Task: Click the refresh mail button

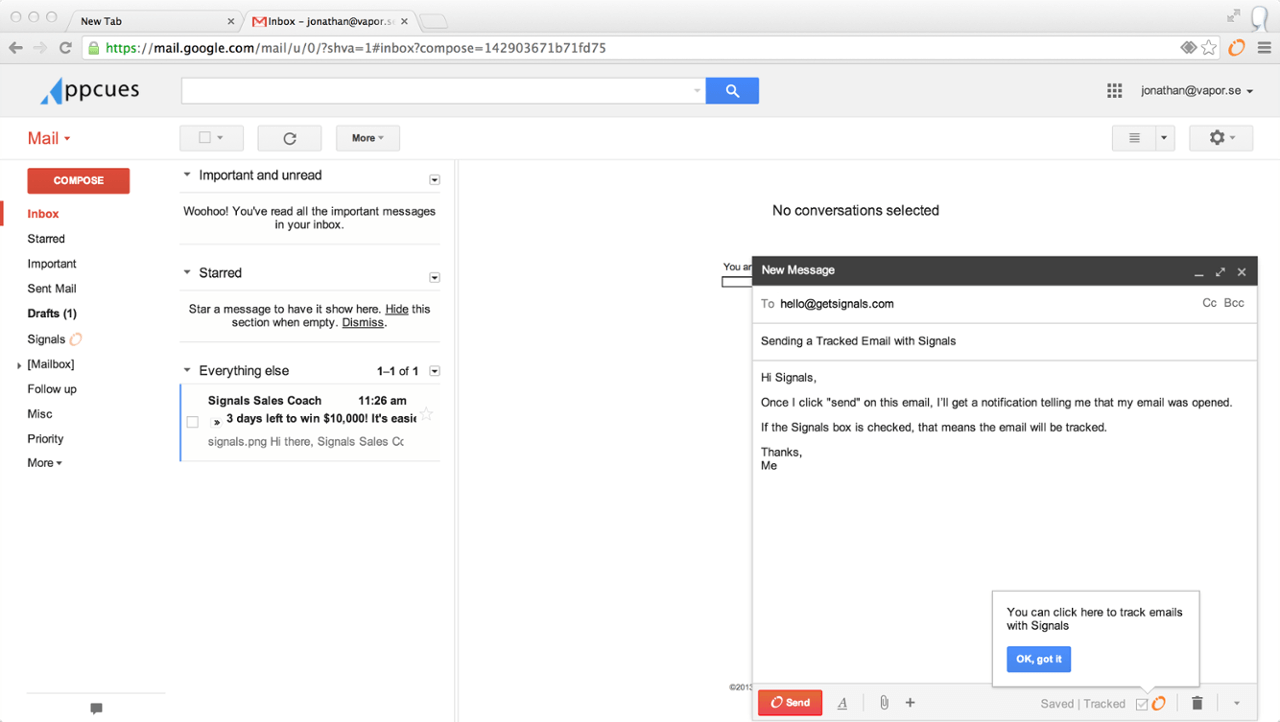Action: (x=290, y=138)
